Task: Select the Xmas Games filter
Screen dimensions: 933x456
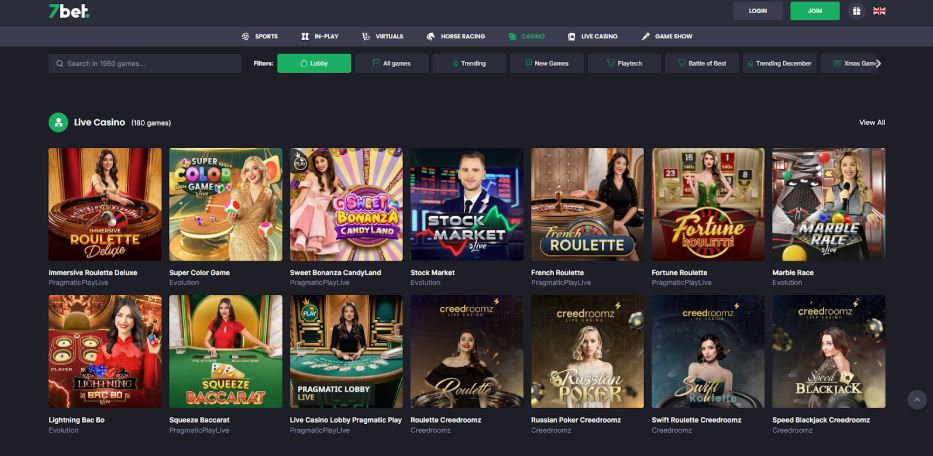Action: [x=851, y=63]
